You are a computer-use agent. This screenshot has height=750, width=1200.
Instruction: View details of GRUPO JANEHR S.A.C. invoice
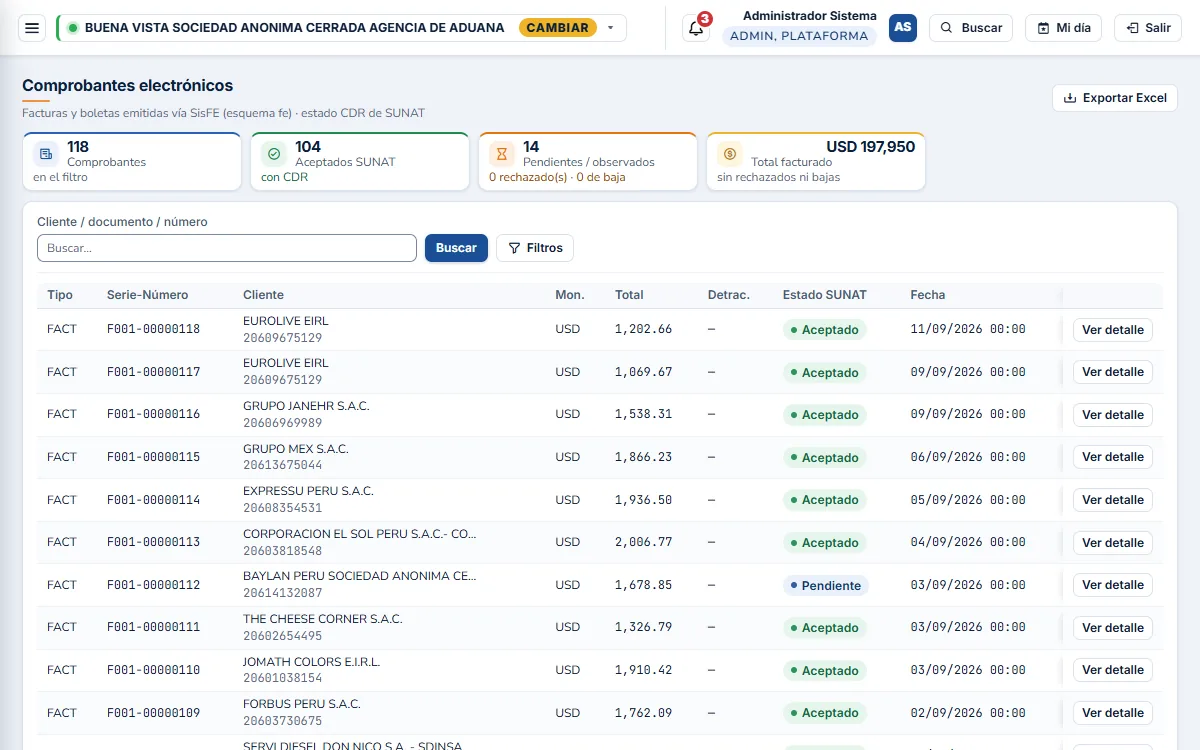coord(1113,415)
